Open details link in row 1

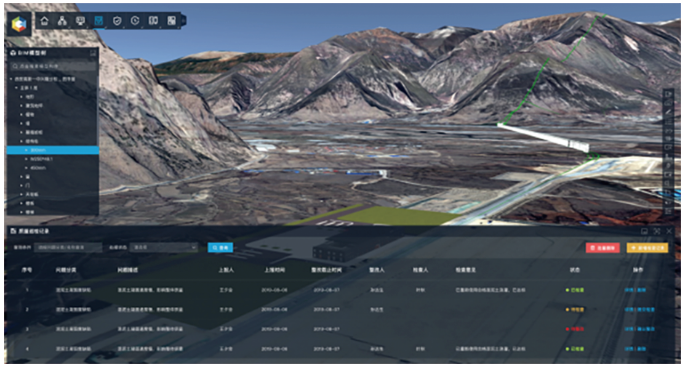629,290
